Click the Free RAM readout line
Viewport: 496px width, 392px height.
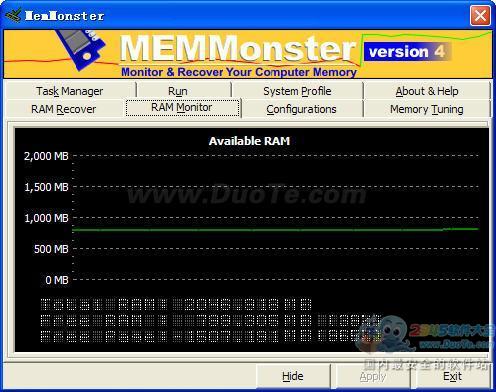pyautogui.click(x=210, y=321)
